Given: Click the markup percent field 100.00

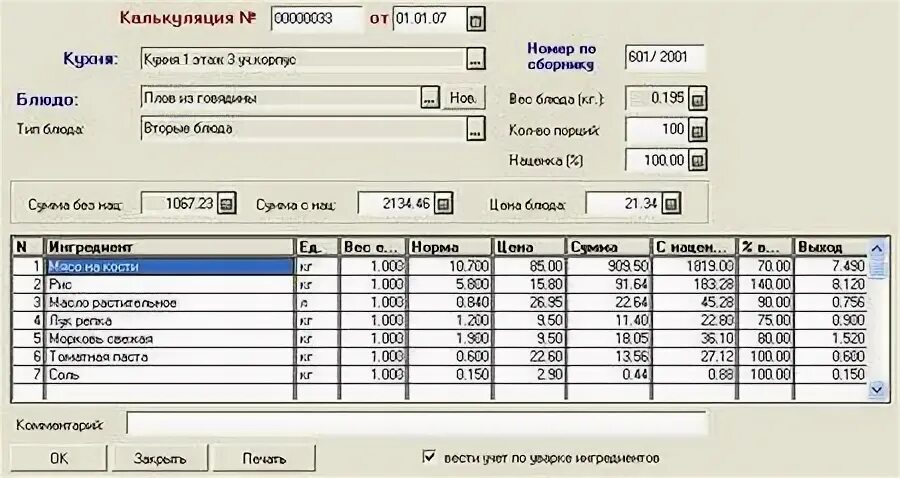Looking at the screenshot, I should pyautogui.click(x=656, y=161).
